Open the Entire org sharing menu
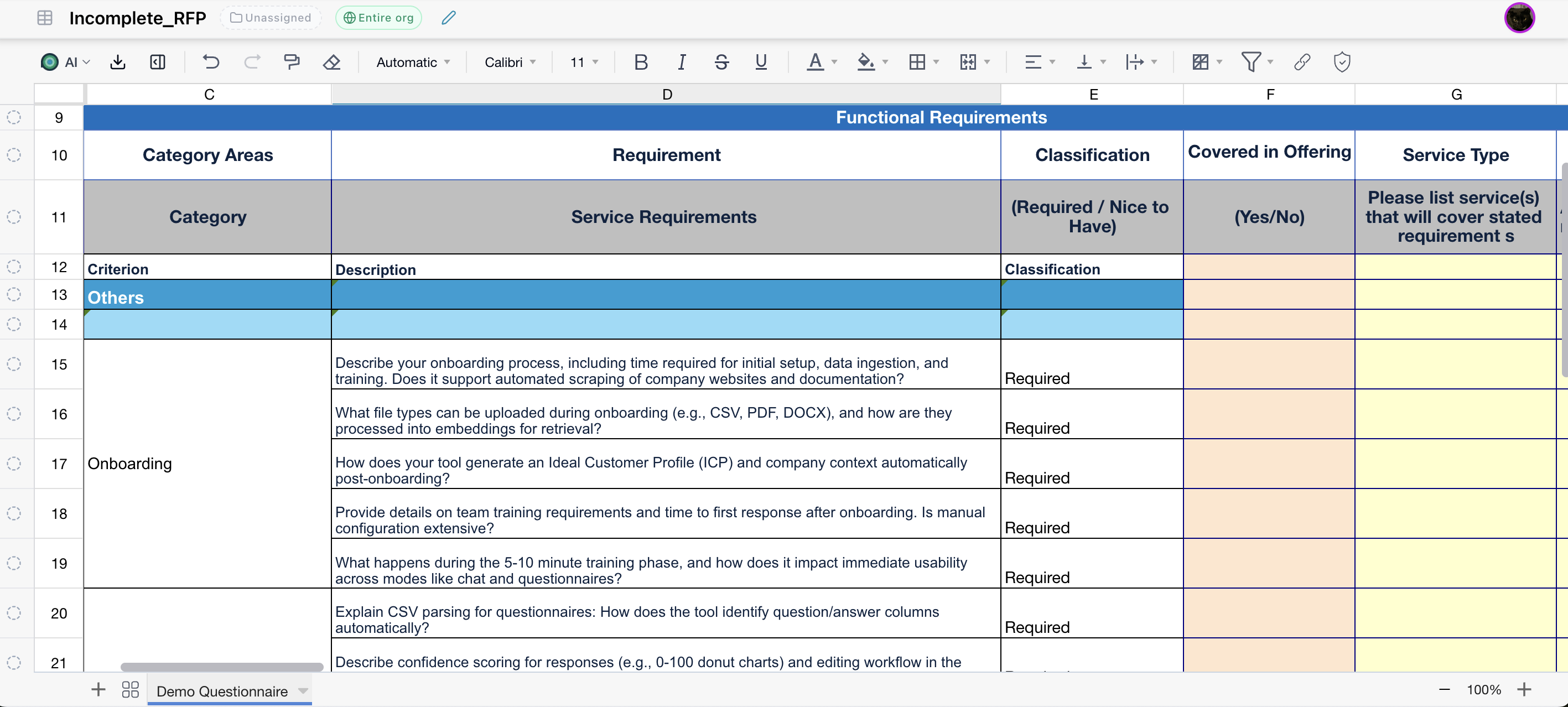This screenshot has width=1568, height=707. (378, 18)
